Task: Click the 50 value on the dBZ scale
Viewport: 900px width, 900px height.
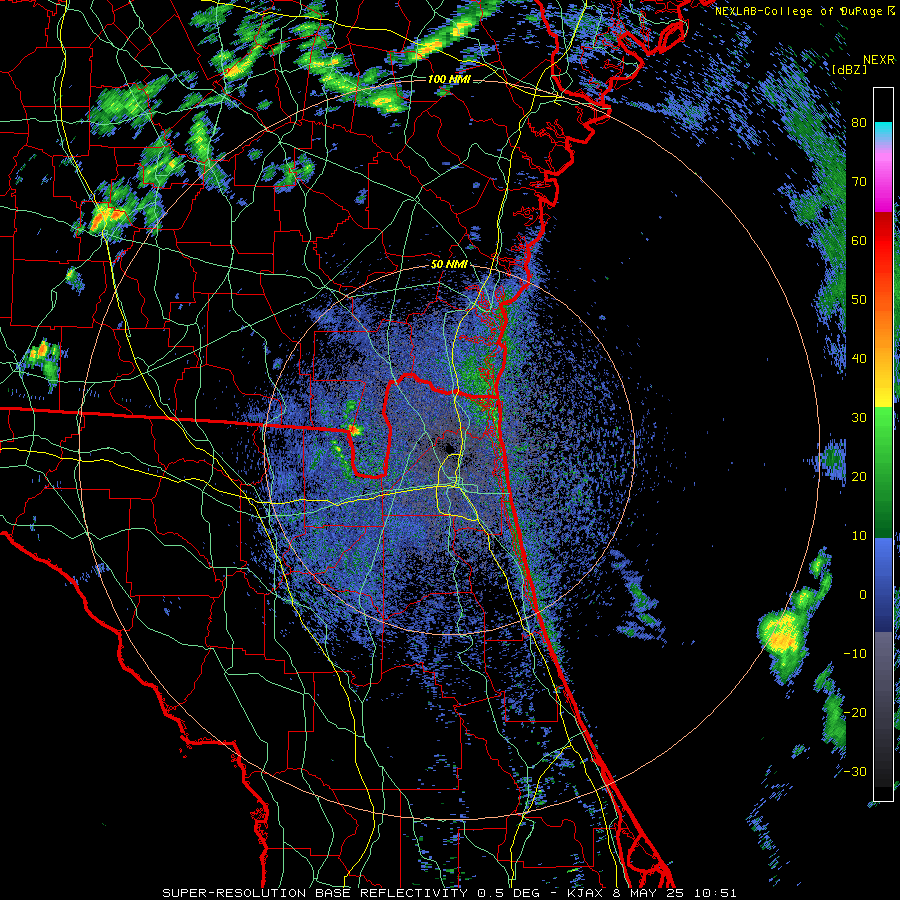Action: tap(859, 300)
